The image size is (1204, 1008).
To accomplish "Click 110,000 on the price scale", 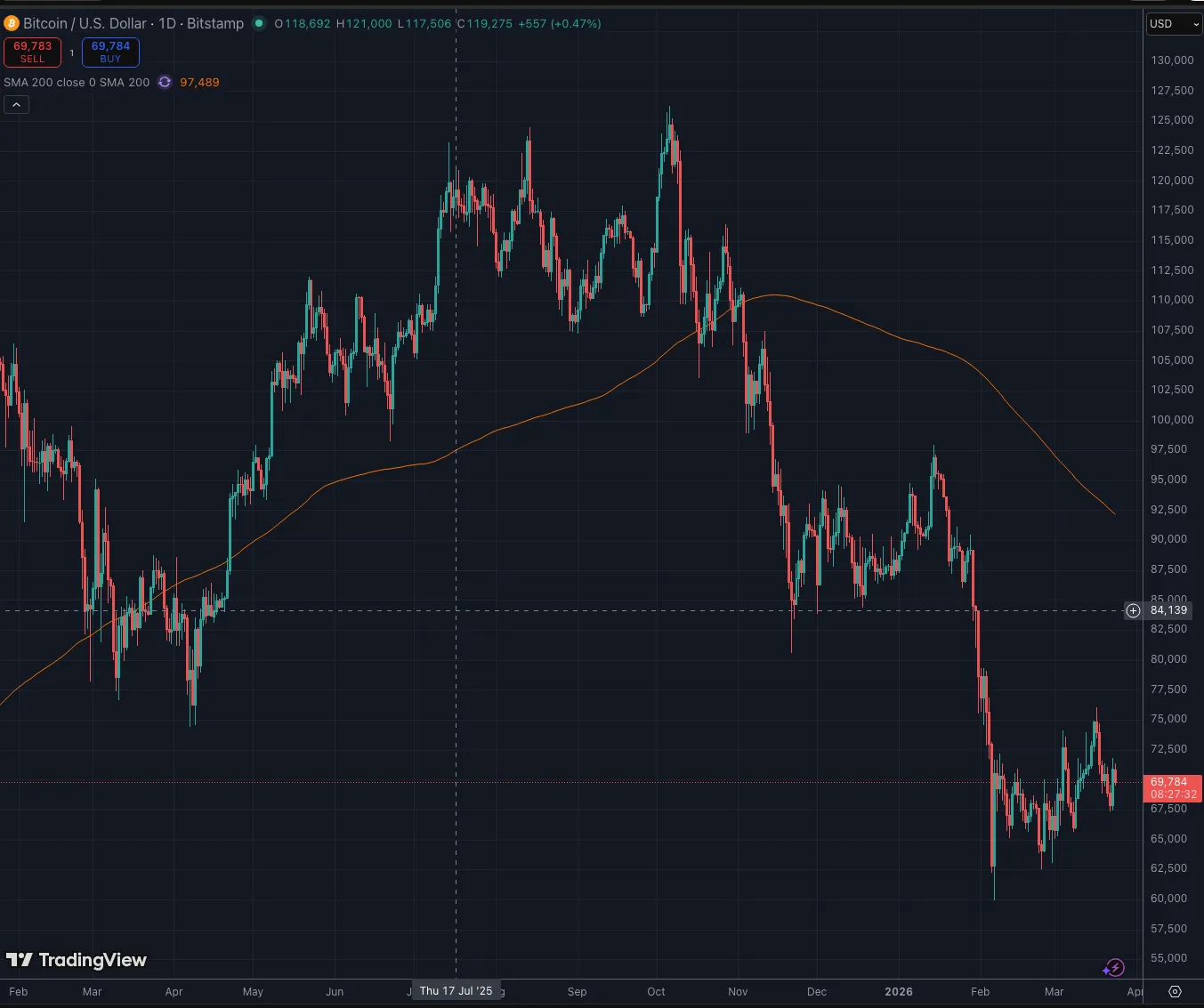I will click(x=1172, y=300).
